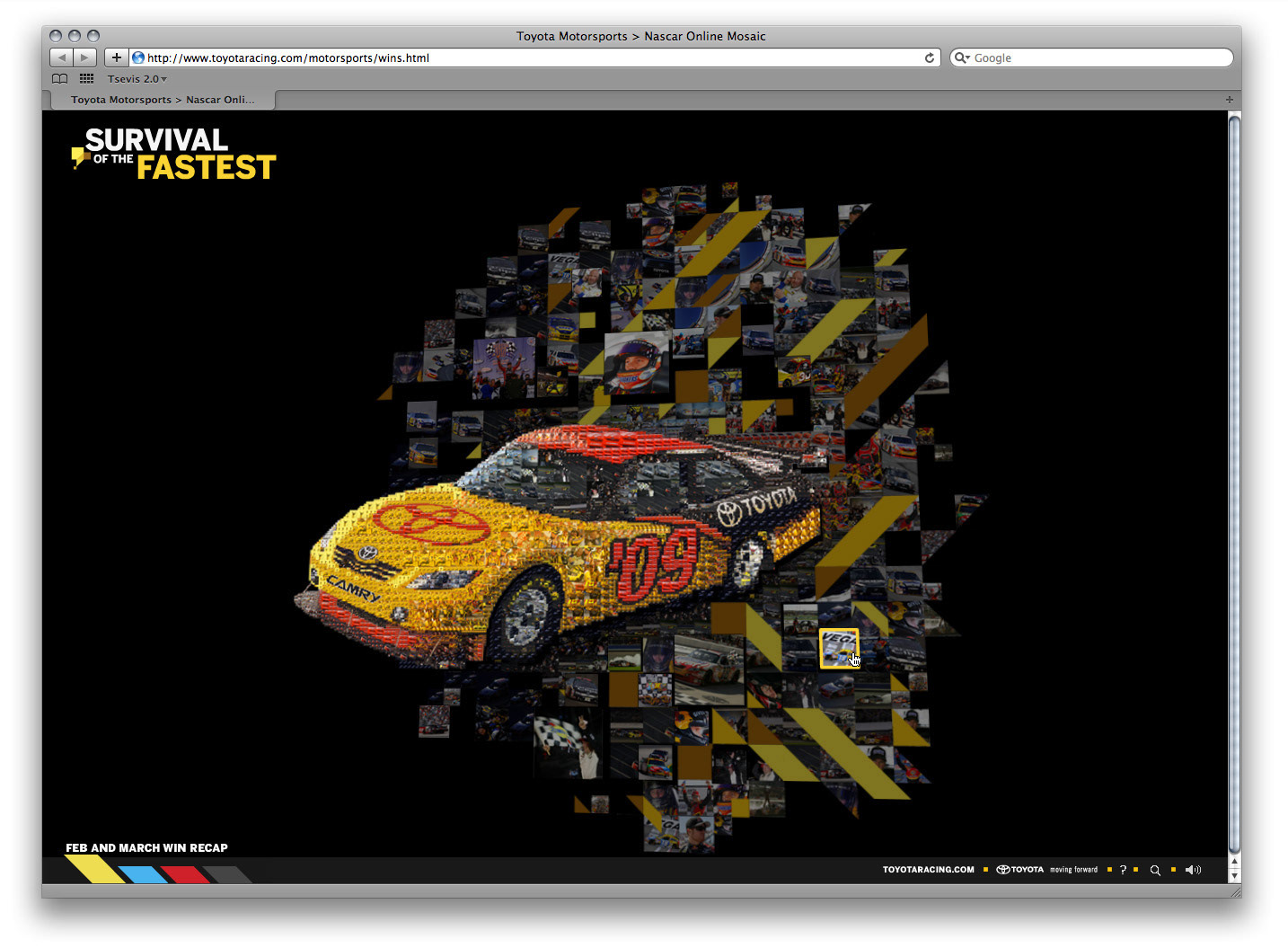Go forward with the Safari forward arrow
Screen dimensions: 1288x948
click(84, 58)
